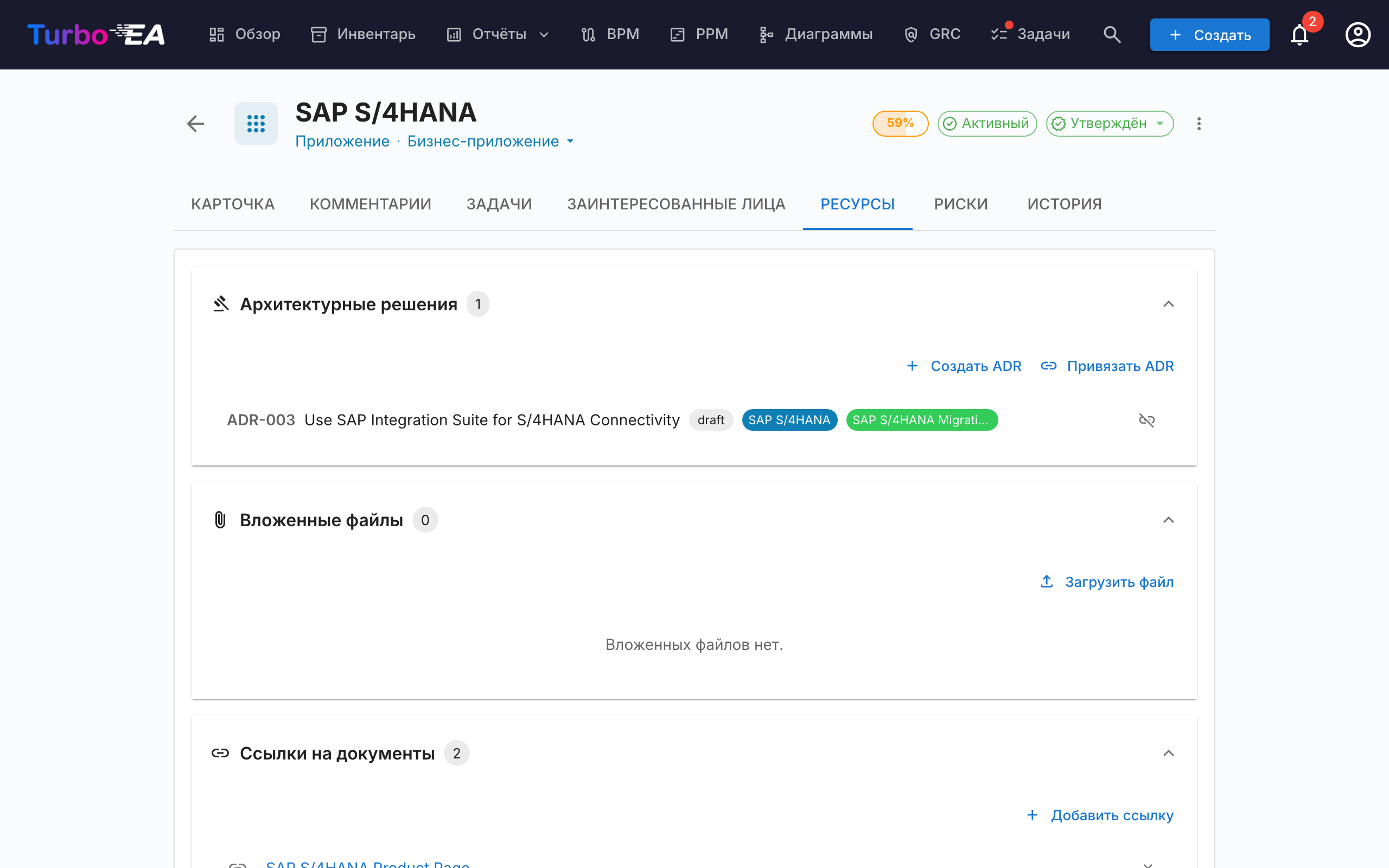
Task: Click Привязать ADR
Action: tap(1107, 366)
